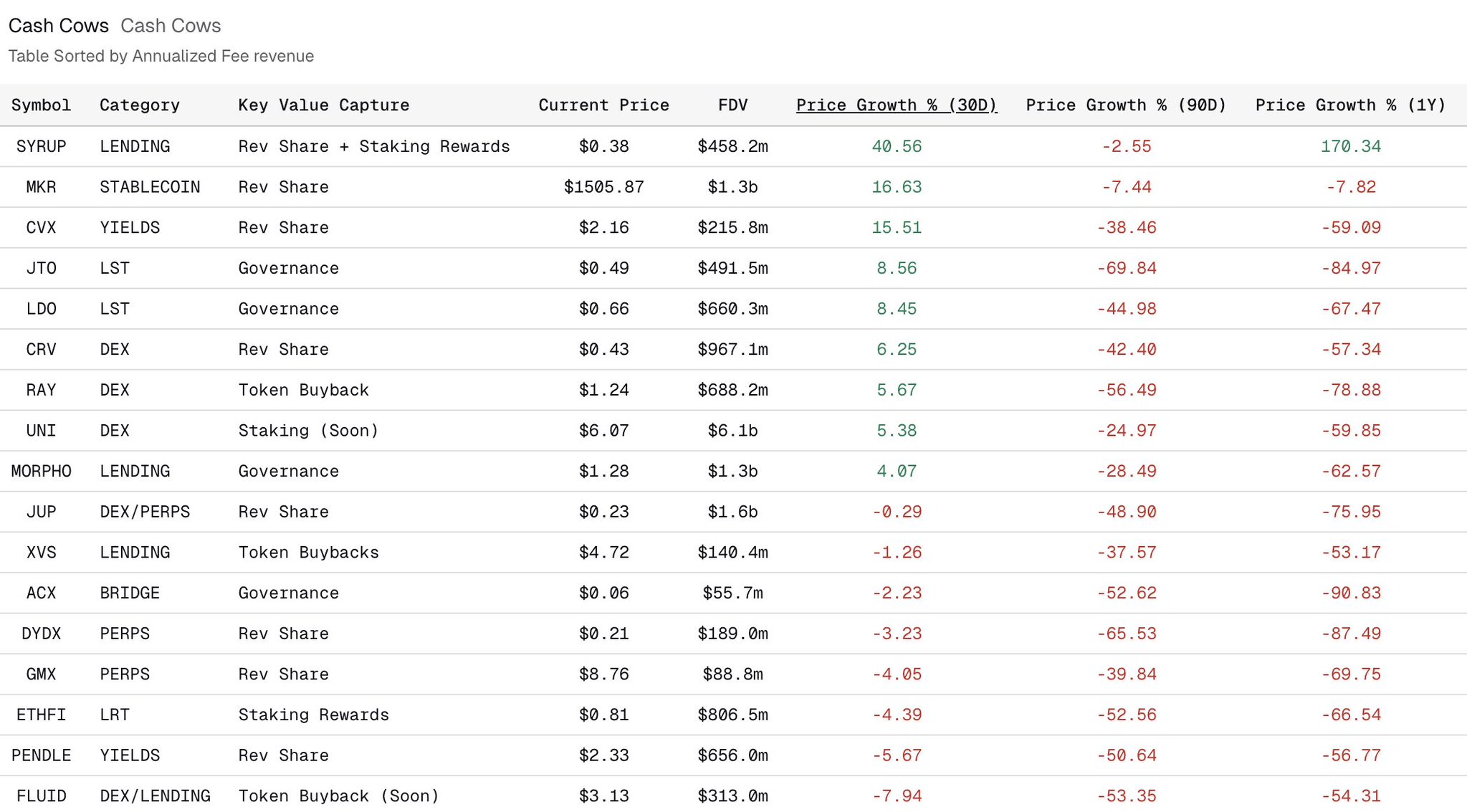Sort by Price Growth % (90D) header
The image size is (1467, 812).
coord(1125,105)
